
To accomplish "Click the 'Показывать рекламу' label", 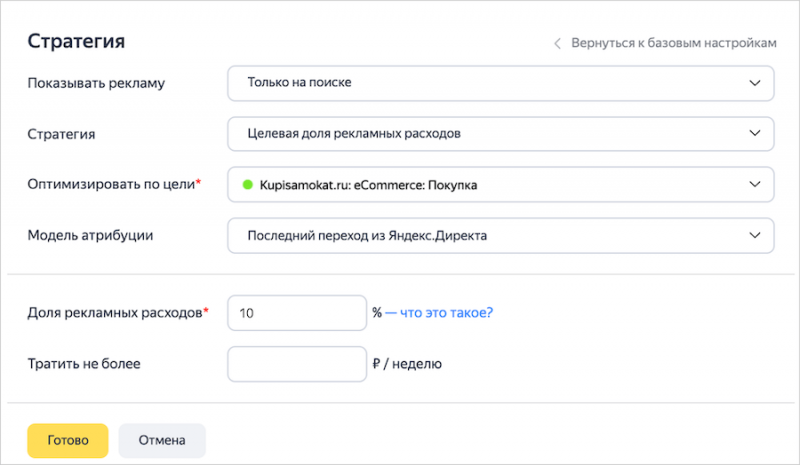I will pyautogui.click(x=96, y=84).
